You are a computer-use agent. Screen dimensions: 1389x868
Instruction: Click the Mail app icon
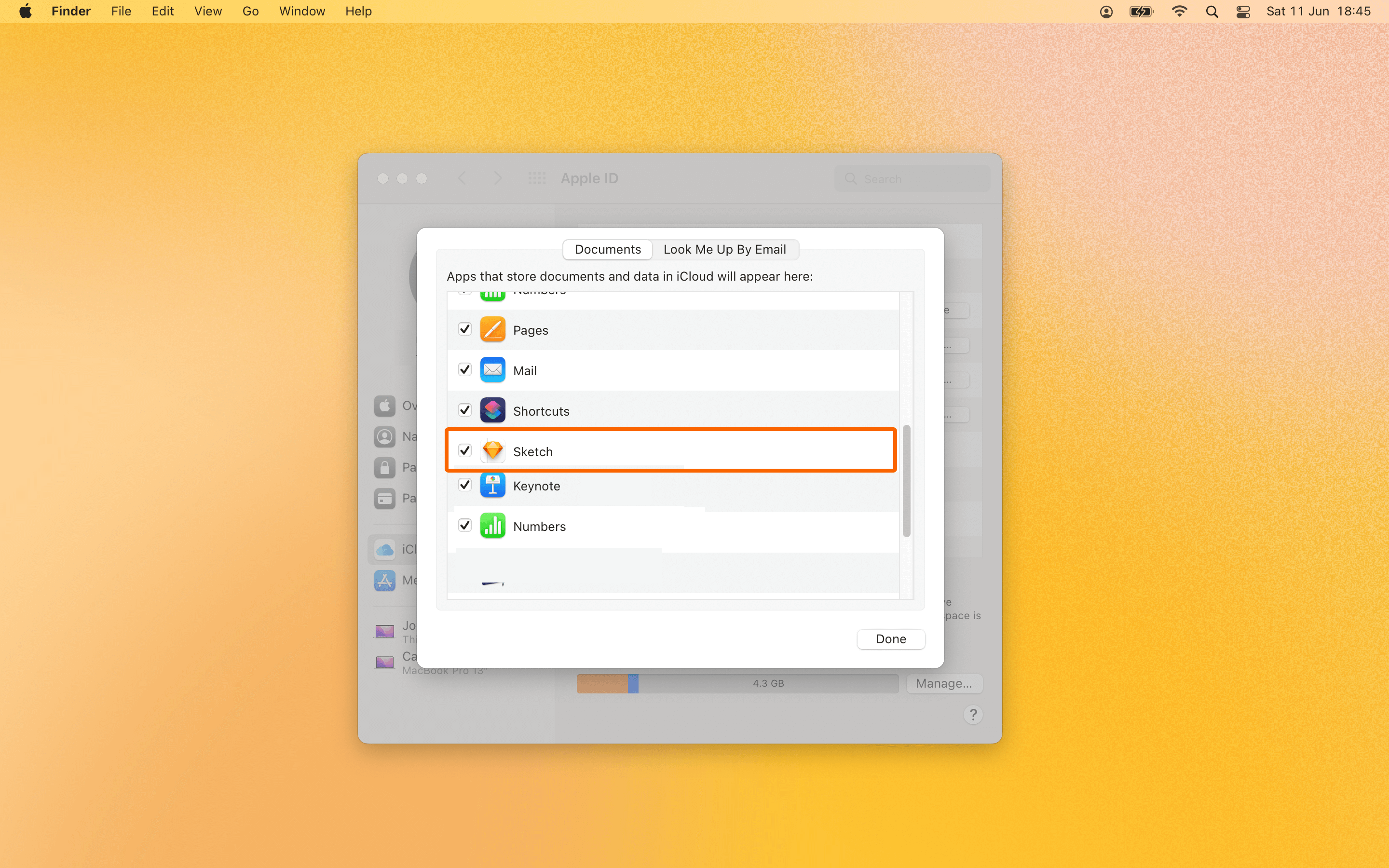(x=492, y=370)
